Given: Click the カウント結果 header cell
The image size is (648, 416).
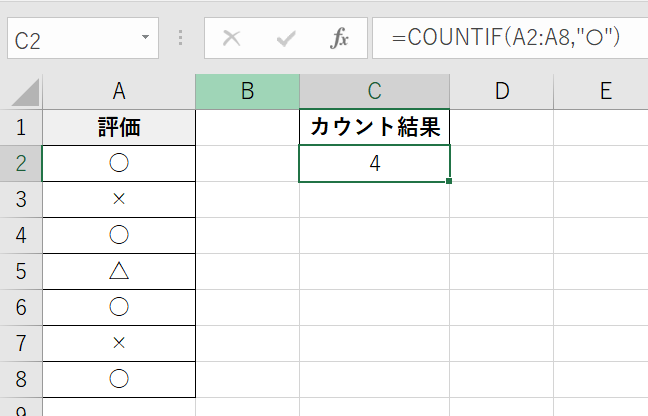Looking at the screenshot, I should click(374, 127).
